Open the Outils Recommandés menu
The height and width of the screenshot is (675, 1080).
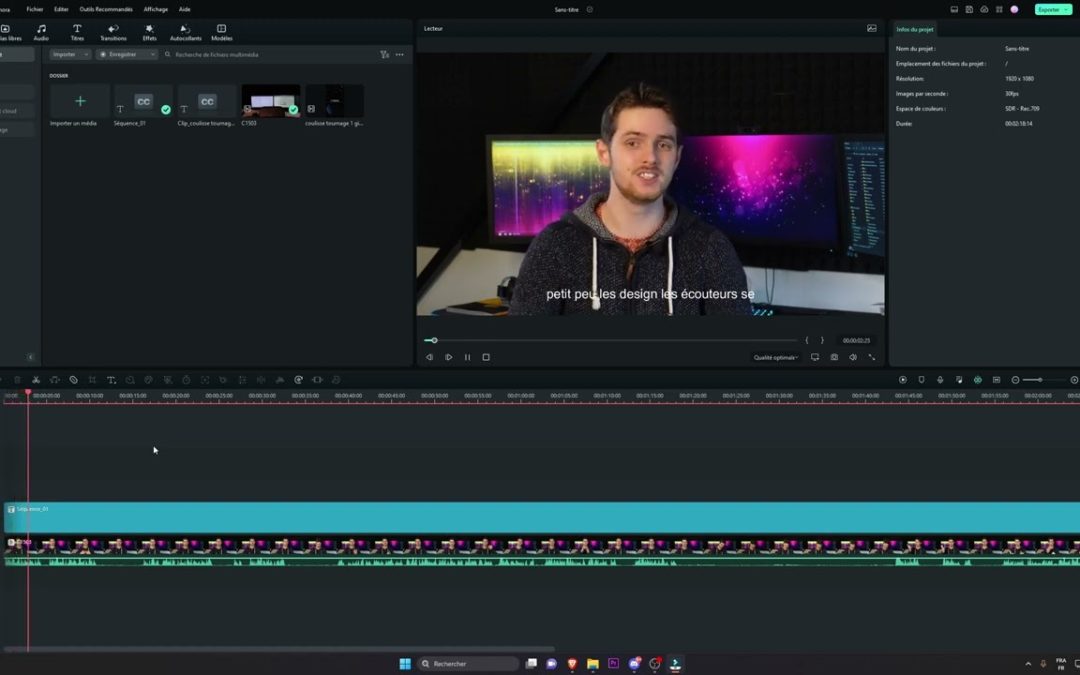coord(106,10)
